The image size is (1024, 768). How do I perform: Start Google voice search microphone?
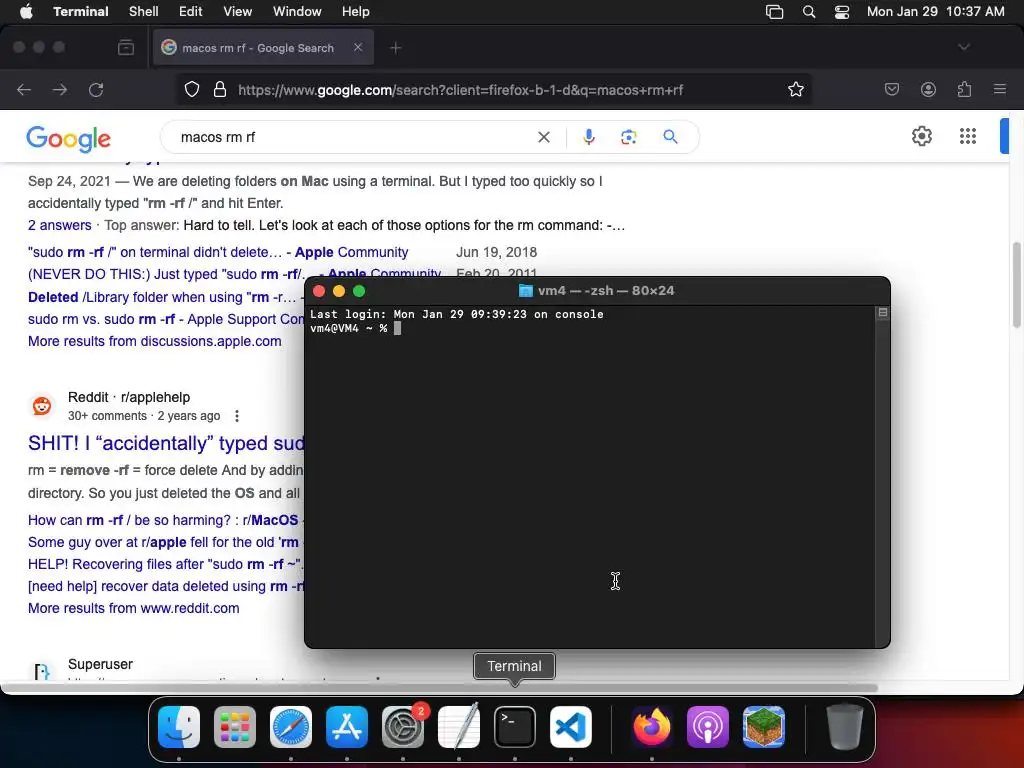click(x=588, y=136)
